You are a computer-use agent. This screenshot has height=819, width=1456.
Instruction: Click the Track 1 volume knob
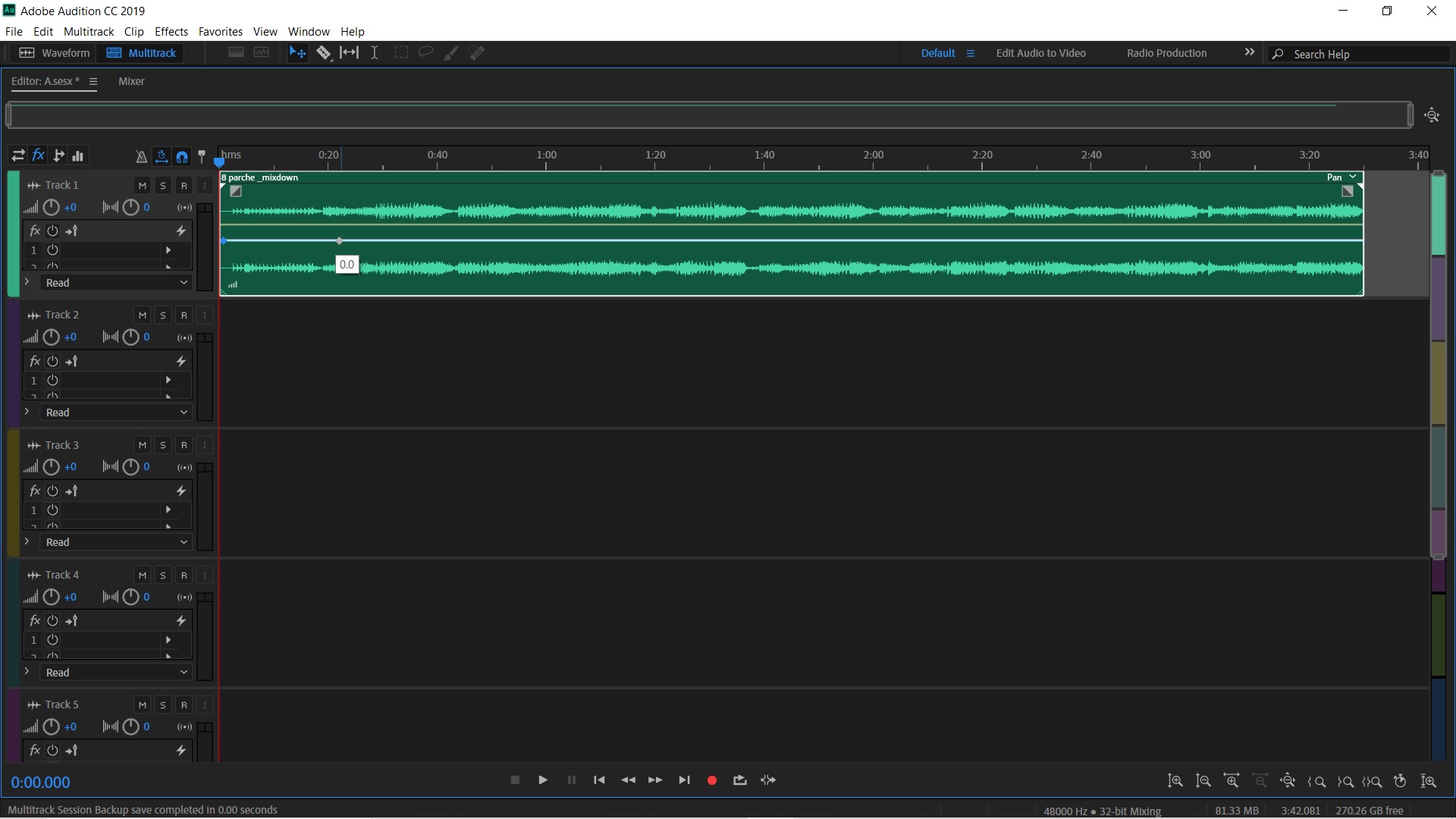[x=51, y=207]
